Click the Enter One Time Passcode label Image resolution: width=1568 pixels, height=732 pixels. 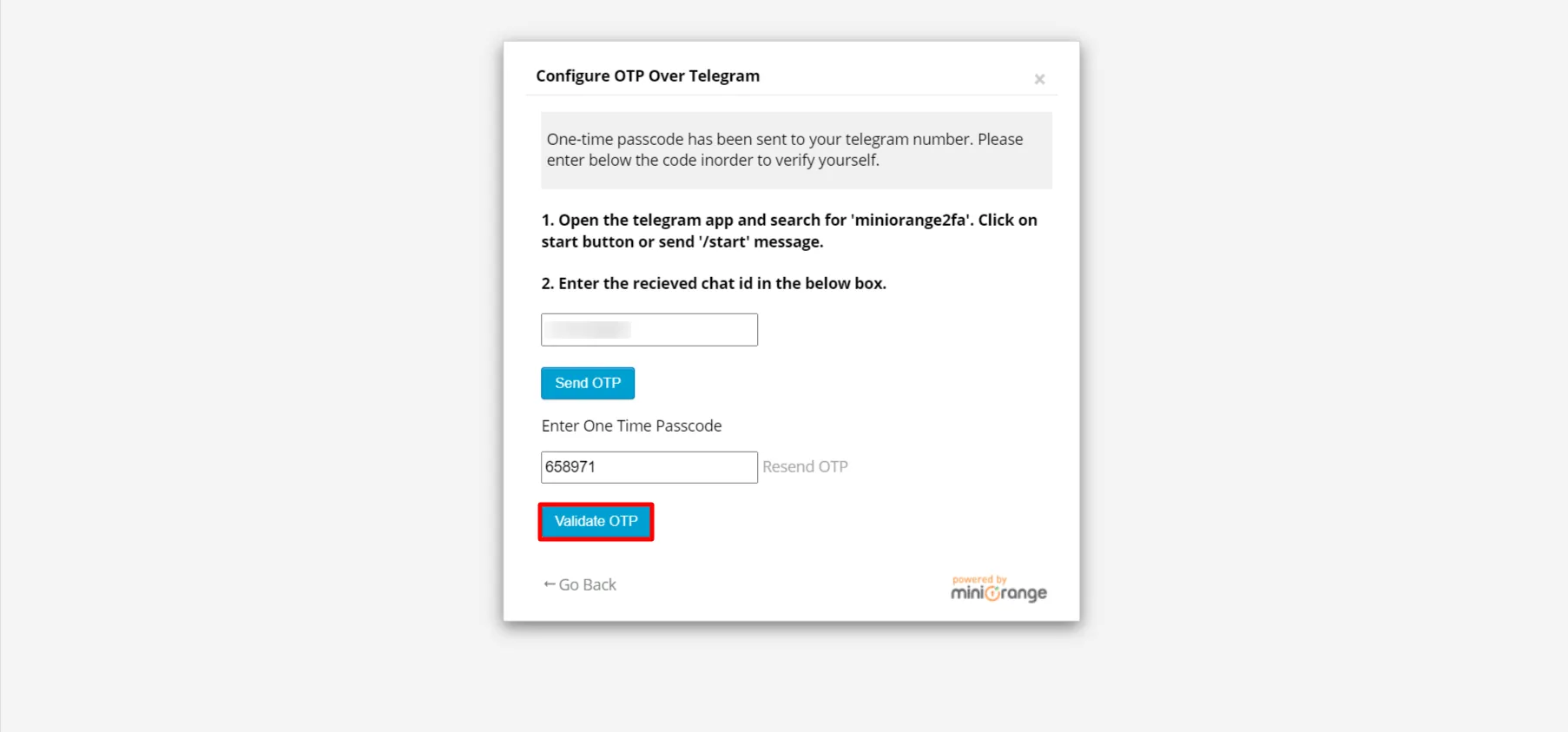(632, 425)
